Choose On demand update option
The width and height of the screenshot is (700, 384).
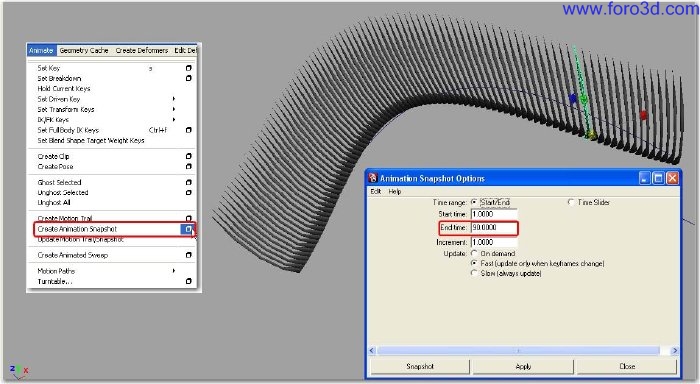[474, 253]
